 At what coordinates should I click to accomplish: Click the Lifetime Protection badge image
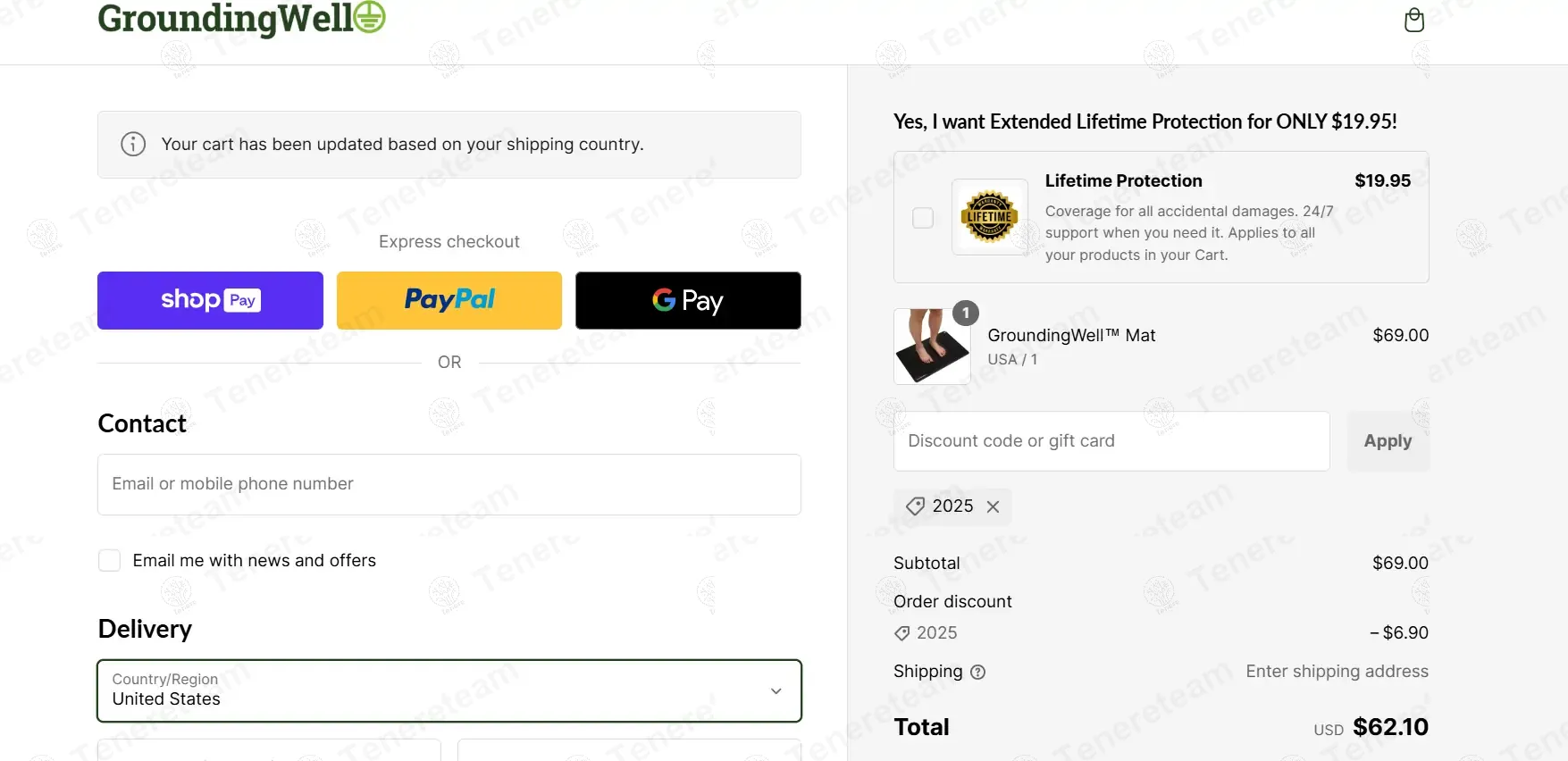pyautogui.click(x=989, y=217)
